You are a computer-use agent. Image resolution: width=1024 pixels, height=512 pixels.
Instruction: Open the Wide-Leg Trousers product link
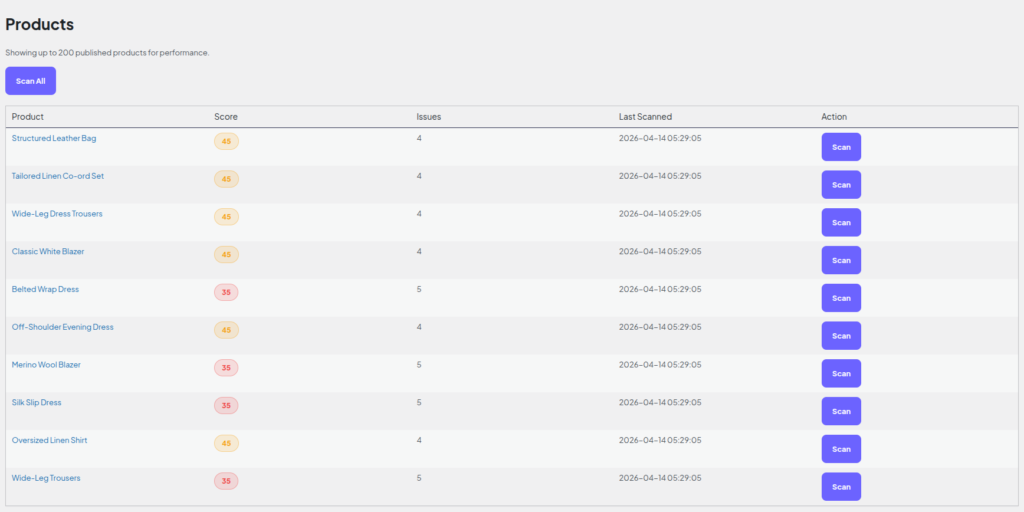coord(46,478)
